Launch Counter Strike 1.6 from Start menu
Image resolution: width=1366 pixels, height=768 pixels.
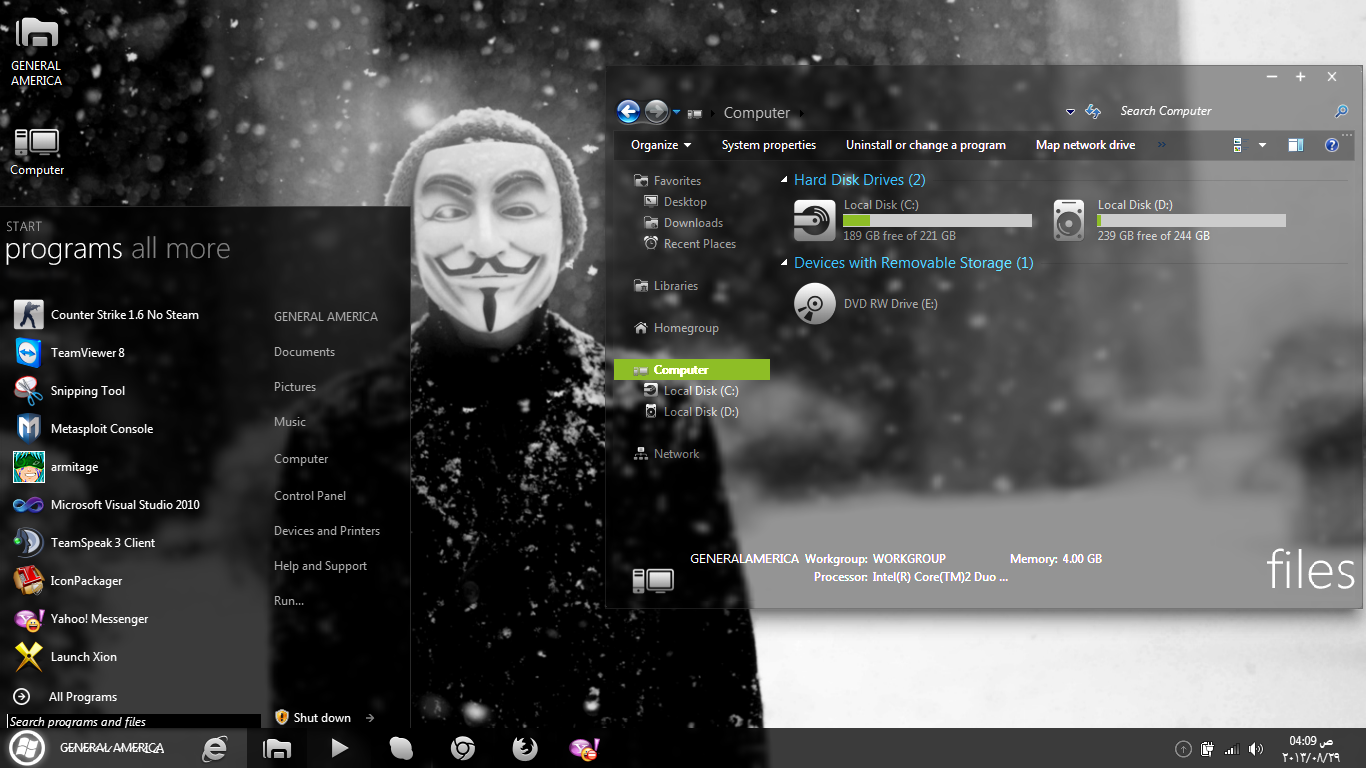pos(124,315)
